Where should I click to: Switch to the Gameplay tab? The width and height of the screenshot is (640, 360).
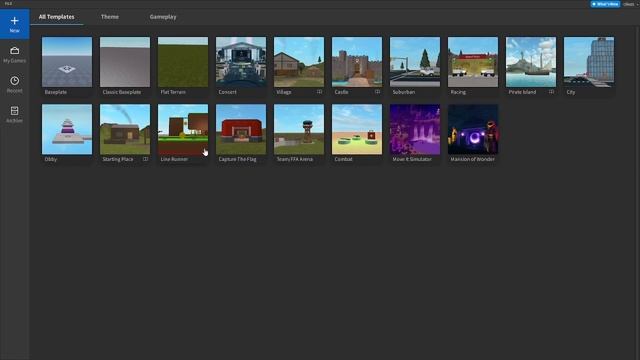(163, 17)
